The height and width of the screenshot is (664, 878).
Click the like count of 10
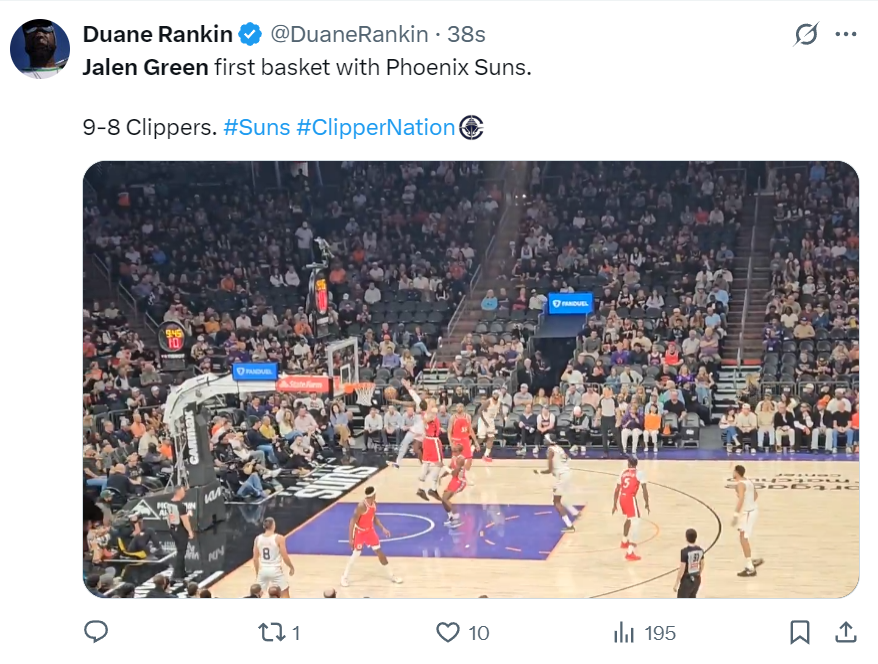479,633
